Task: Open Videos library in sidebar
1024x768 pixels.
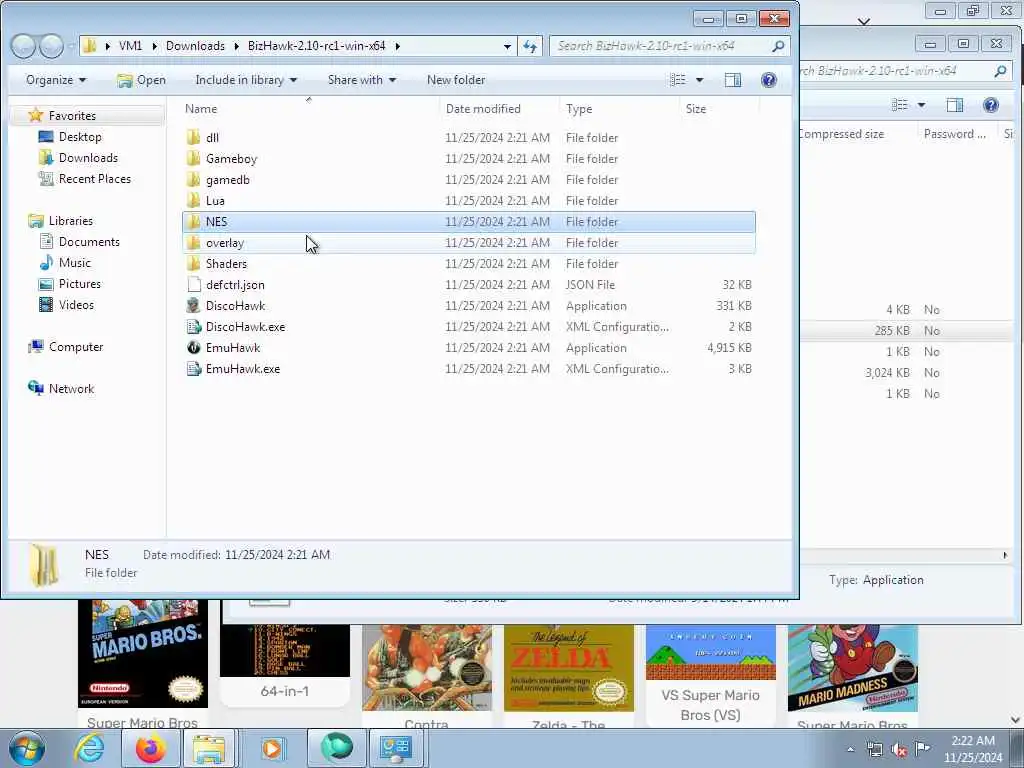Action: click(76, 304)
